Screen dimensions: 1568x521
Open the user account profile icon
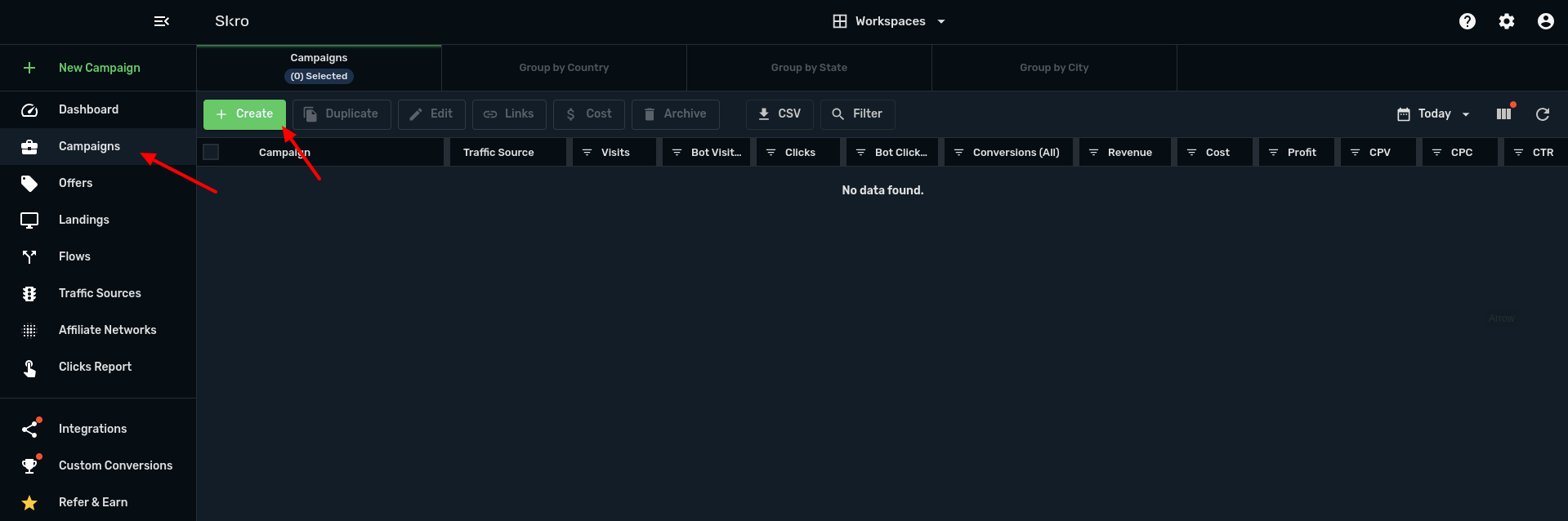coord(1545,21)
